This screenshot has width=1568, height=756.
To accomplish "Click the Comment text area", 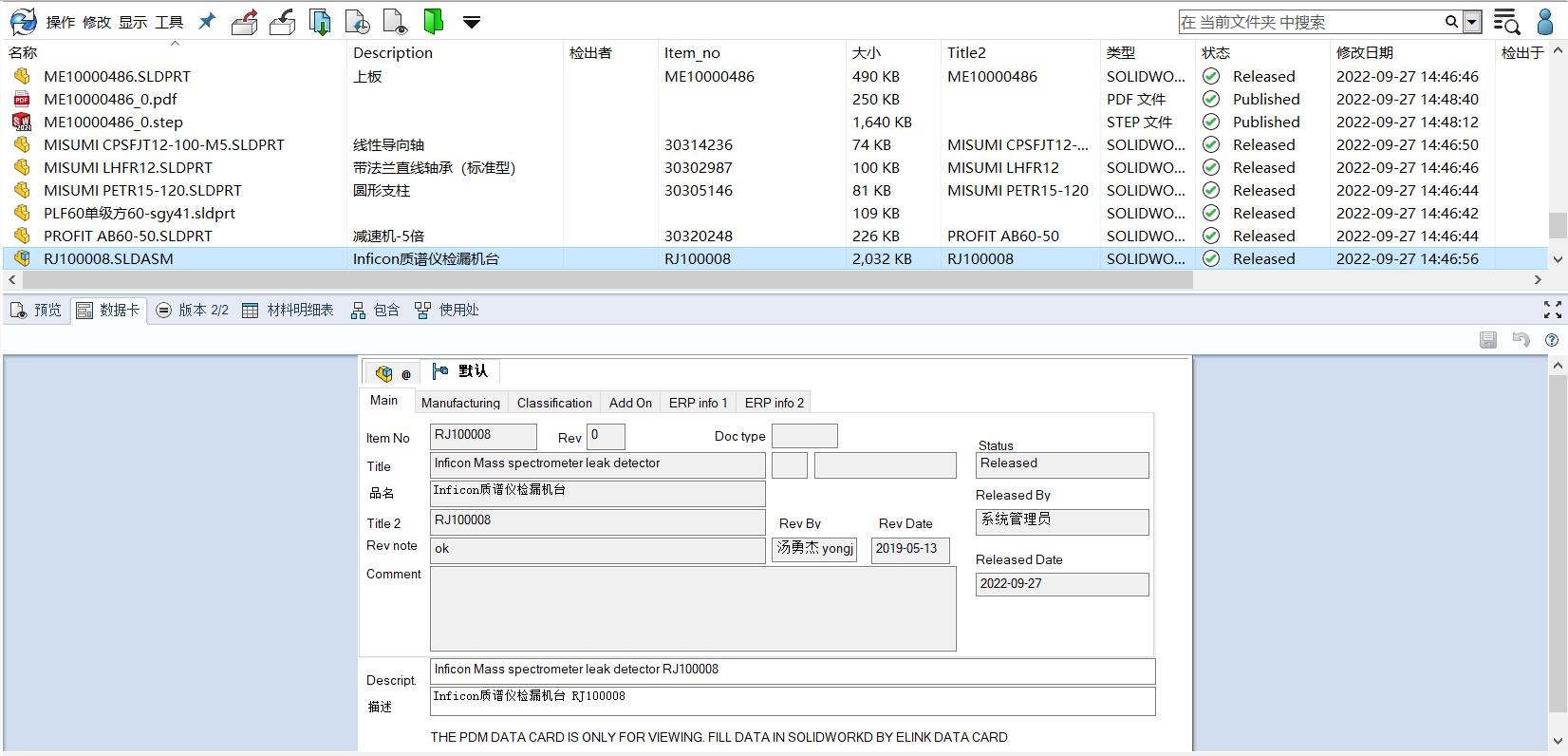I will [x=693, y=609].
